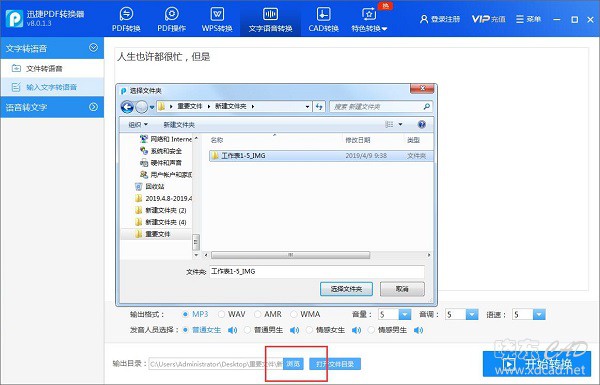Click the 选择文件夹 button
The height and width of the screenshot is (385, 600).
(346, 289)
